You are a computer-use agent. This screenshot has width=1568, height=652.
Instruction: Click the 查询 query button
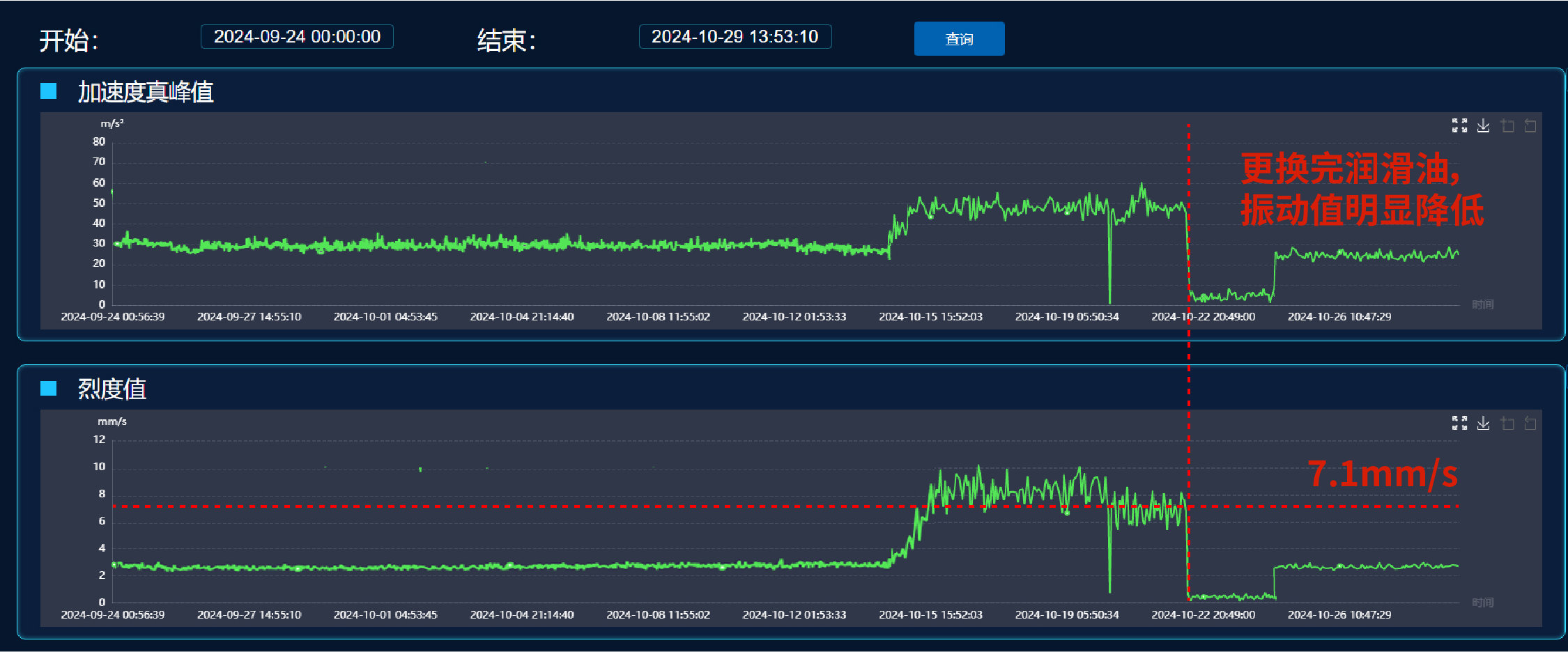click(959, 38)
